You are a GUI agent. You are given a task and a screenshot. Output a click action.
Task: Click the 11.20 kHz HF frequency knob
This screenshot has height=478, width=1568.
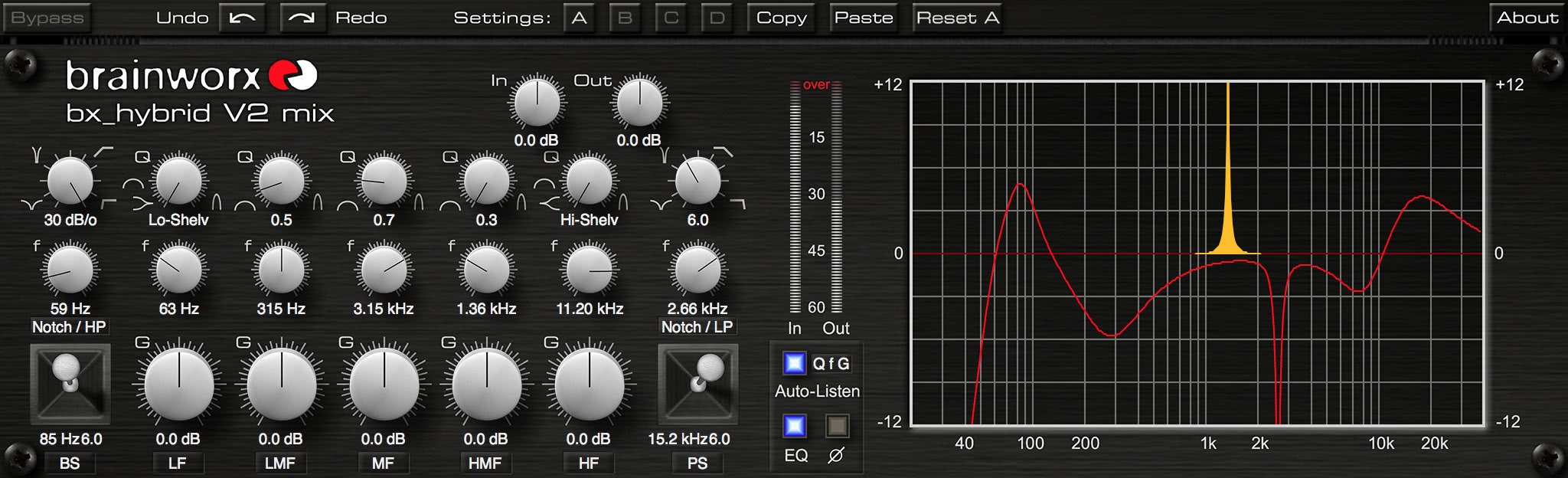[589, 270]
